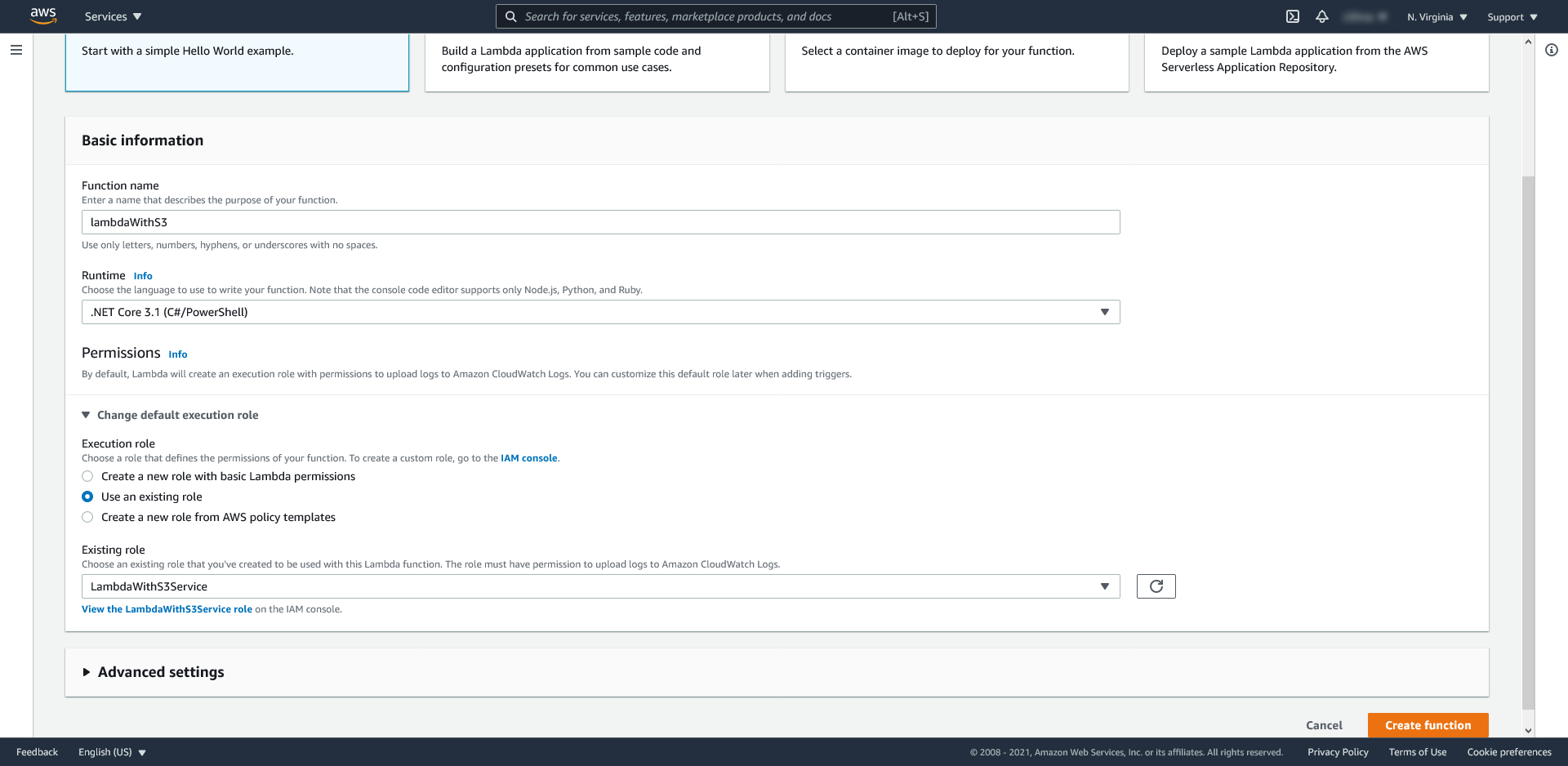Viewport: 1568px width, 766px height.
Task: Open the Existing role dropdown
Action: click(600, 586)
